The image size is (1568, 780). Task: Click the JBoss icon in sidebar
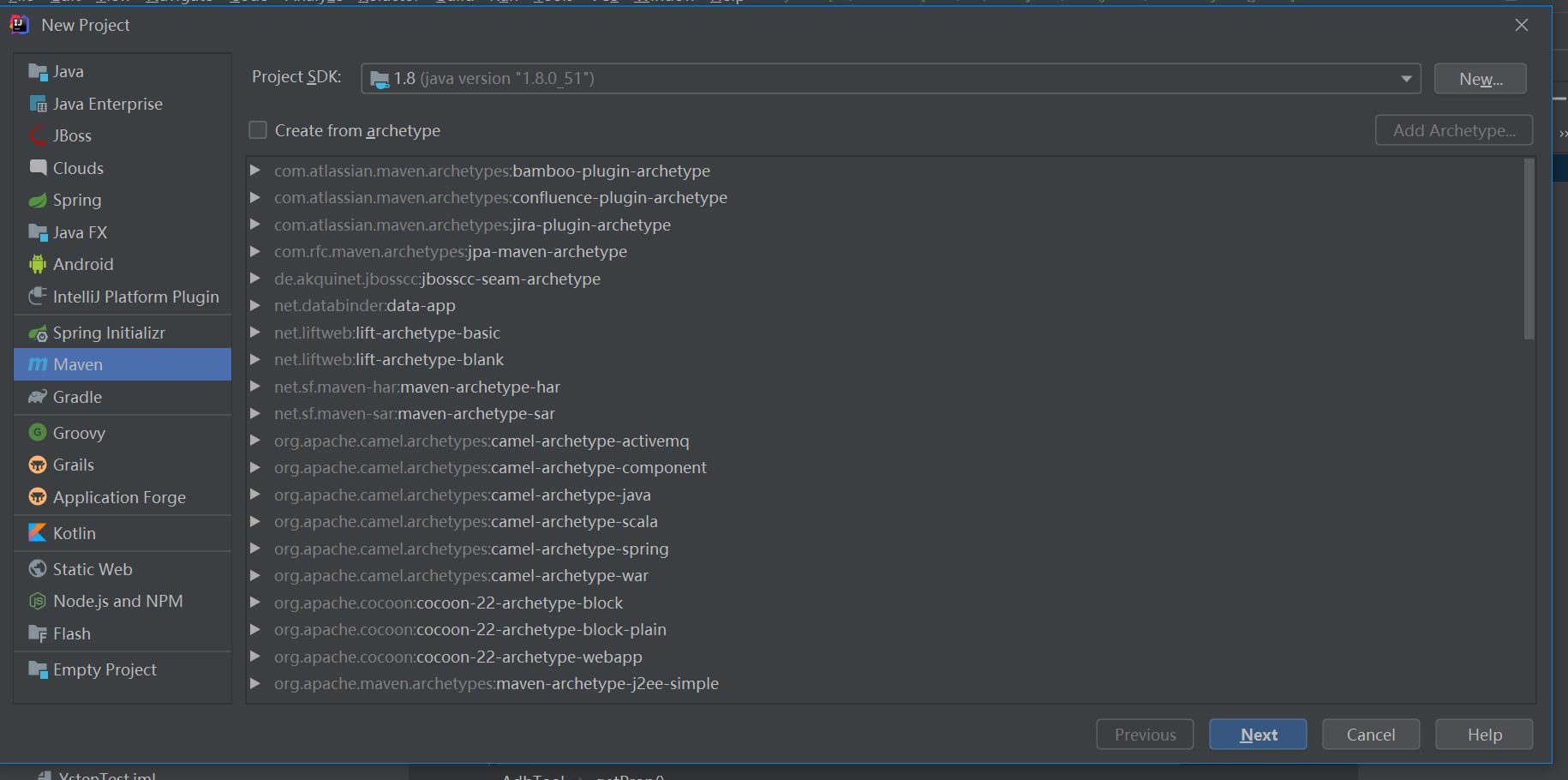pos(38,135)
